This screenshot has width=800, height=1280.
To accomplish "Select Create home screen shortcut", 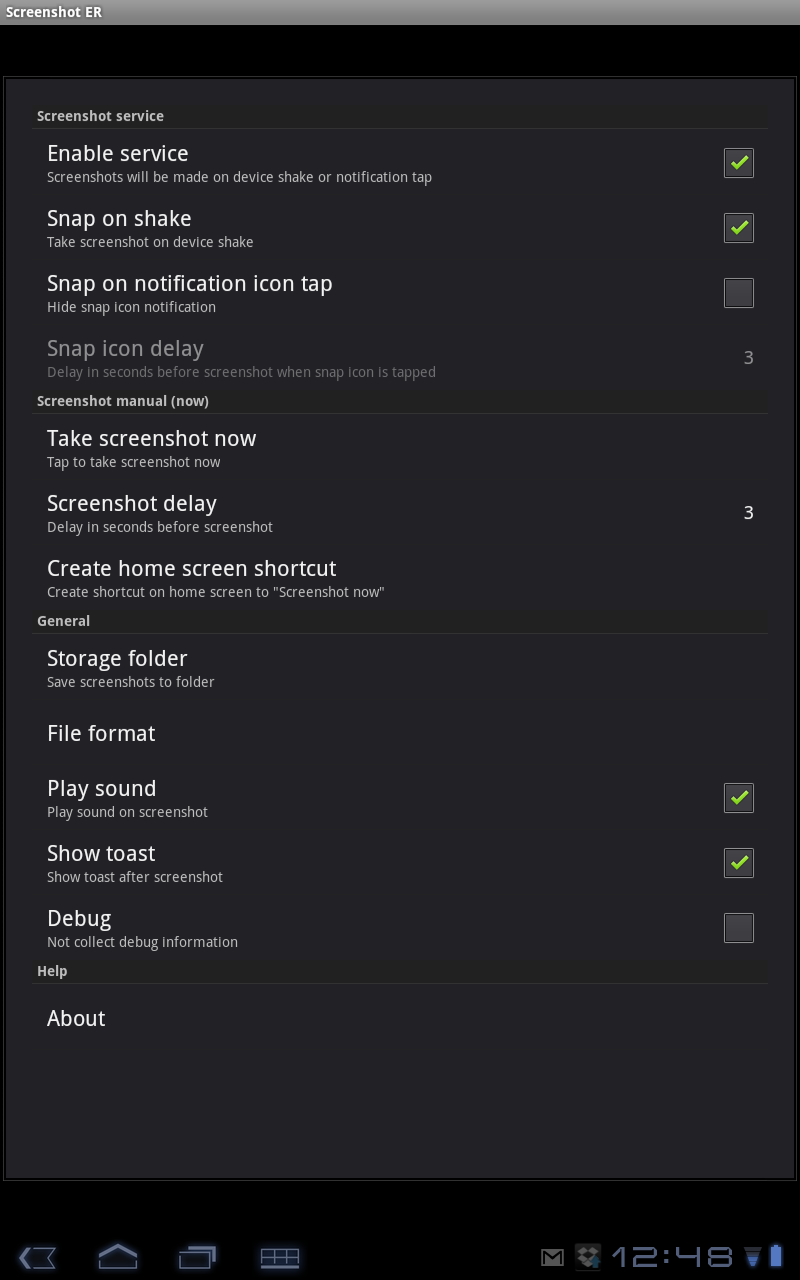I will (x=400, y=578).
